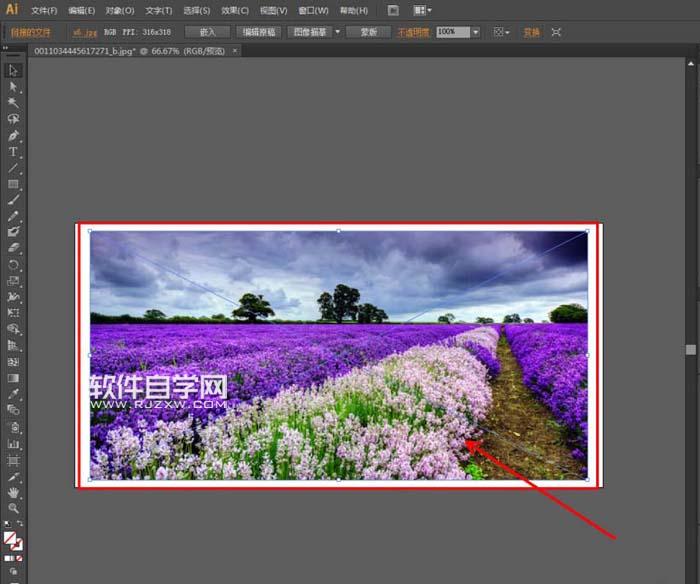Select the Eraser tool
Screen dimensions: 700x584
(x=13, y=248)
